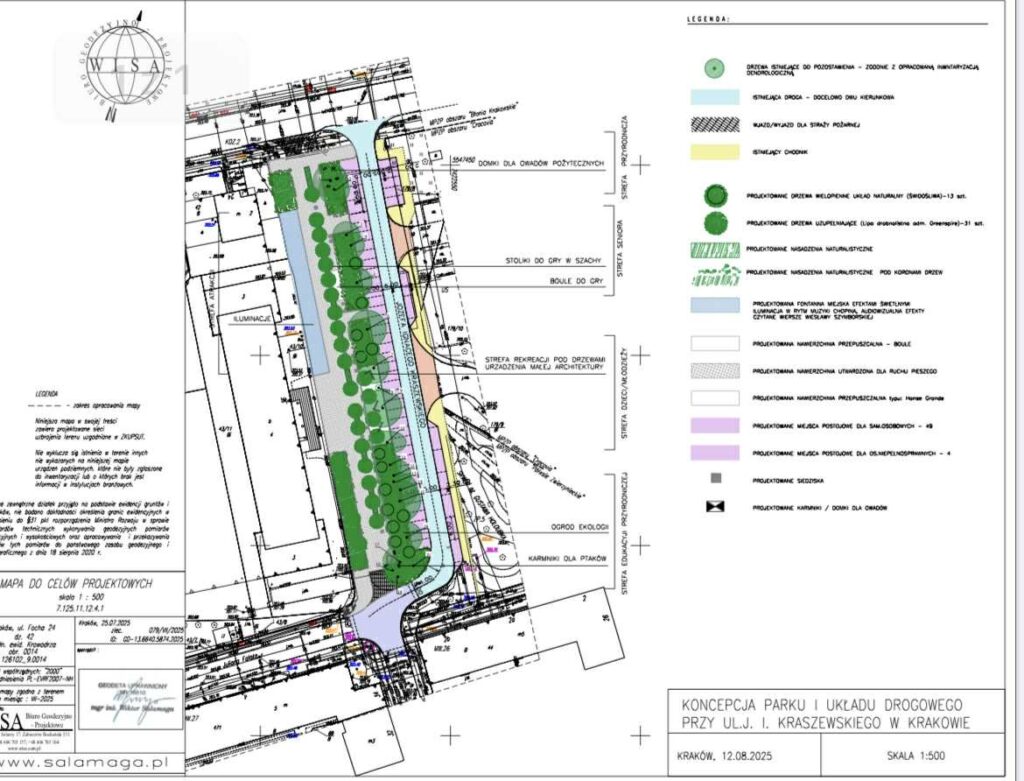
Task: Click the WI-SA globe logo
Action: [x=127, y=62]
